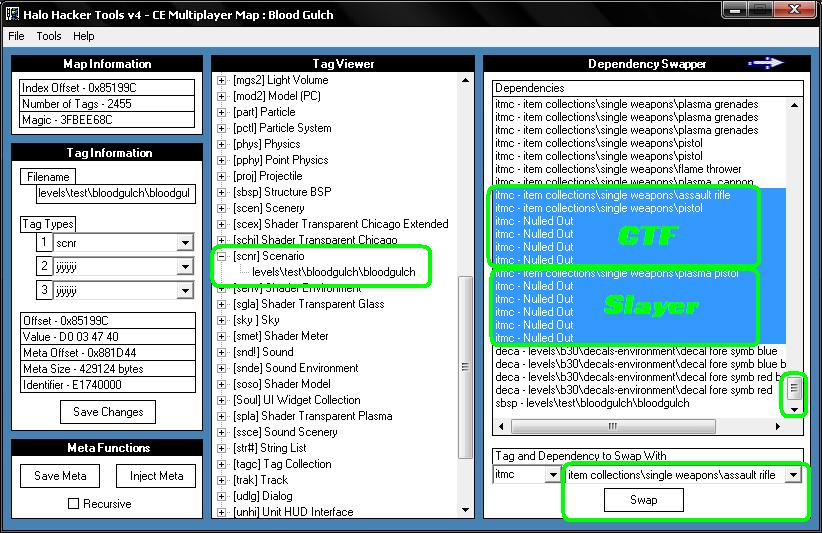Click the Halo Hacker Tools title bar icon
822x533 pixels.
click(x=13, y=14)
